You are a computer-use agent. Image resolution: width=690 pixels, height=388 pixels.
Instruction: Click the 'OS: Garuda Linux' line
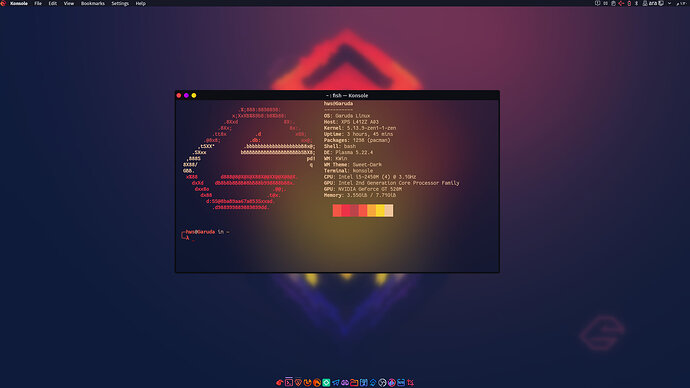(x=347, y=116)
